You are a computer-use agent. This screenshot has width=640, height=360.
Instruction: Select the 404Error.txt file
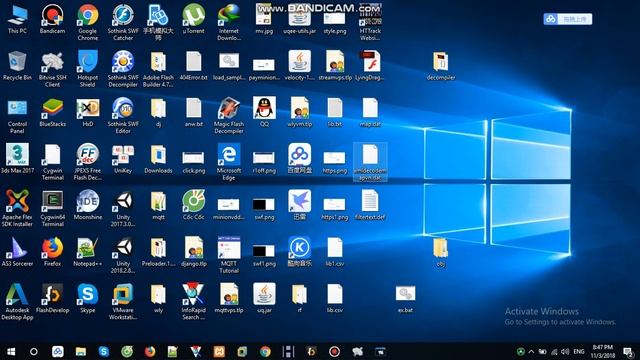pos(193,66)
